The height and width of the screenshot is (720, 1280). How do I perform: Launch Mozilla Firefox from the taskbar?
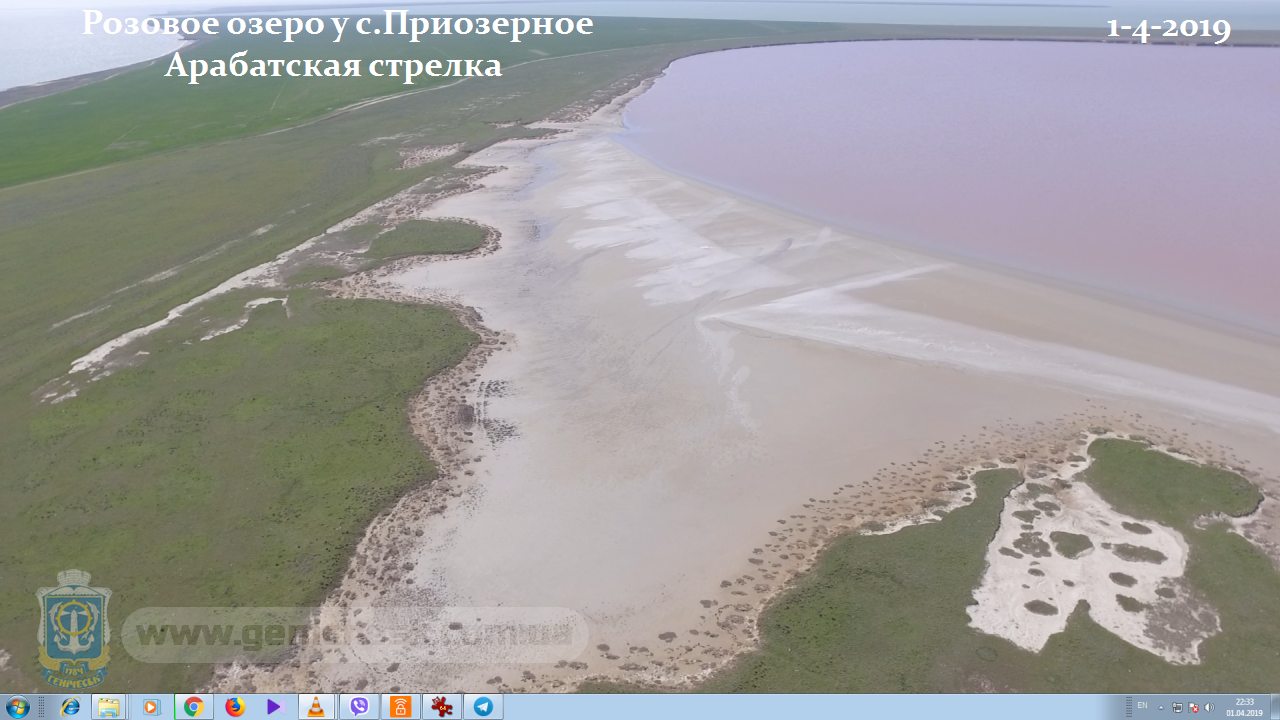[235, 707]
